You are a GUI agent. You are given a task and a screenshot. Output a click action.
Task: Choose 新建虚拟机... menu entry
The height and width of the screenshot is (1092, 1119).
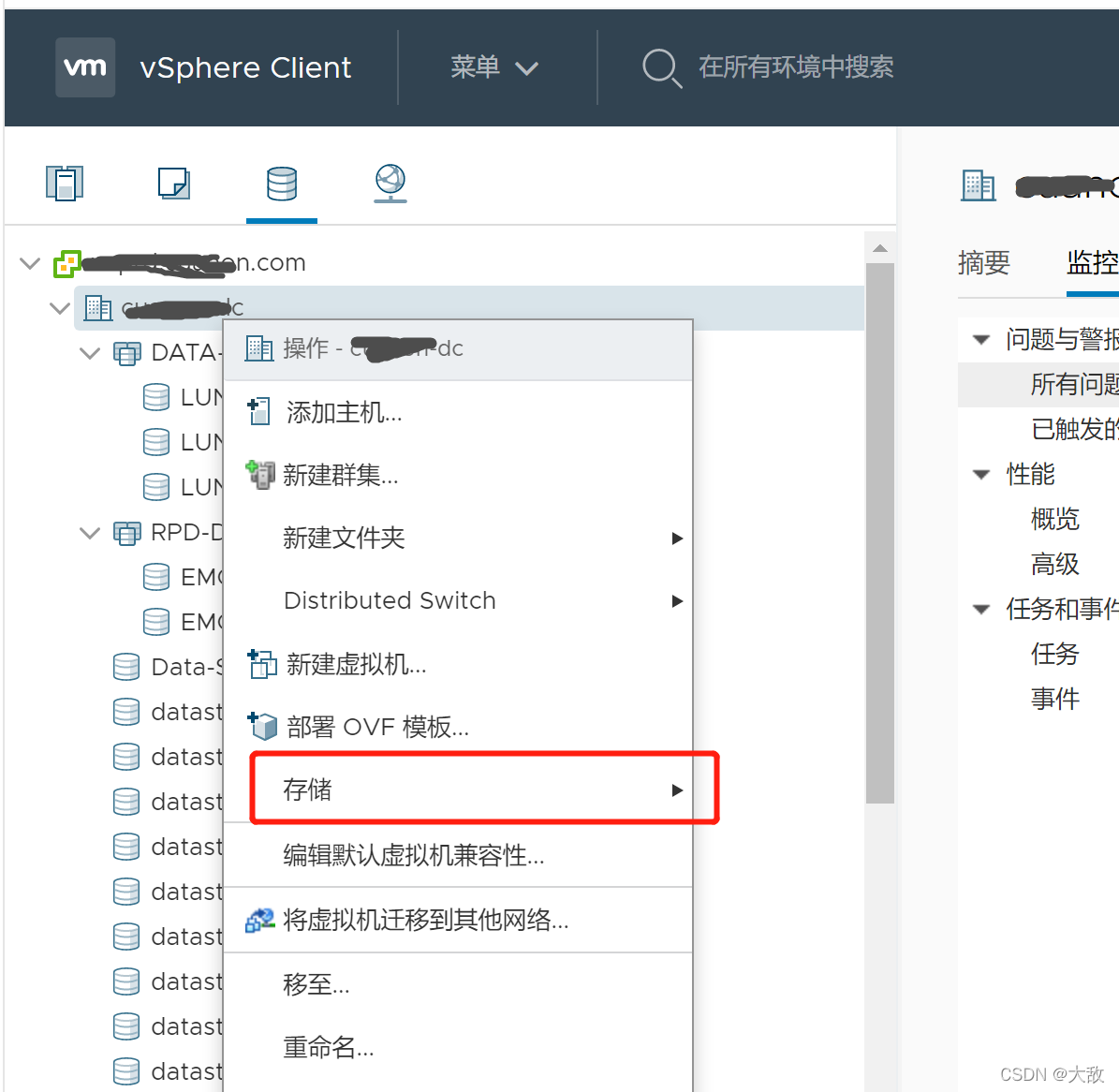(x=458, y=664)
